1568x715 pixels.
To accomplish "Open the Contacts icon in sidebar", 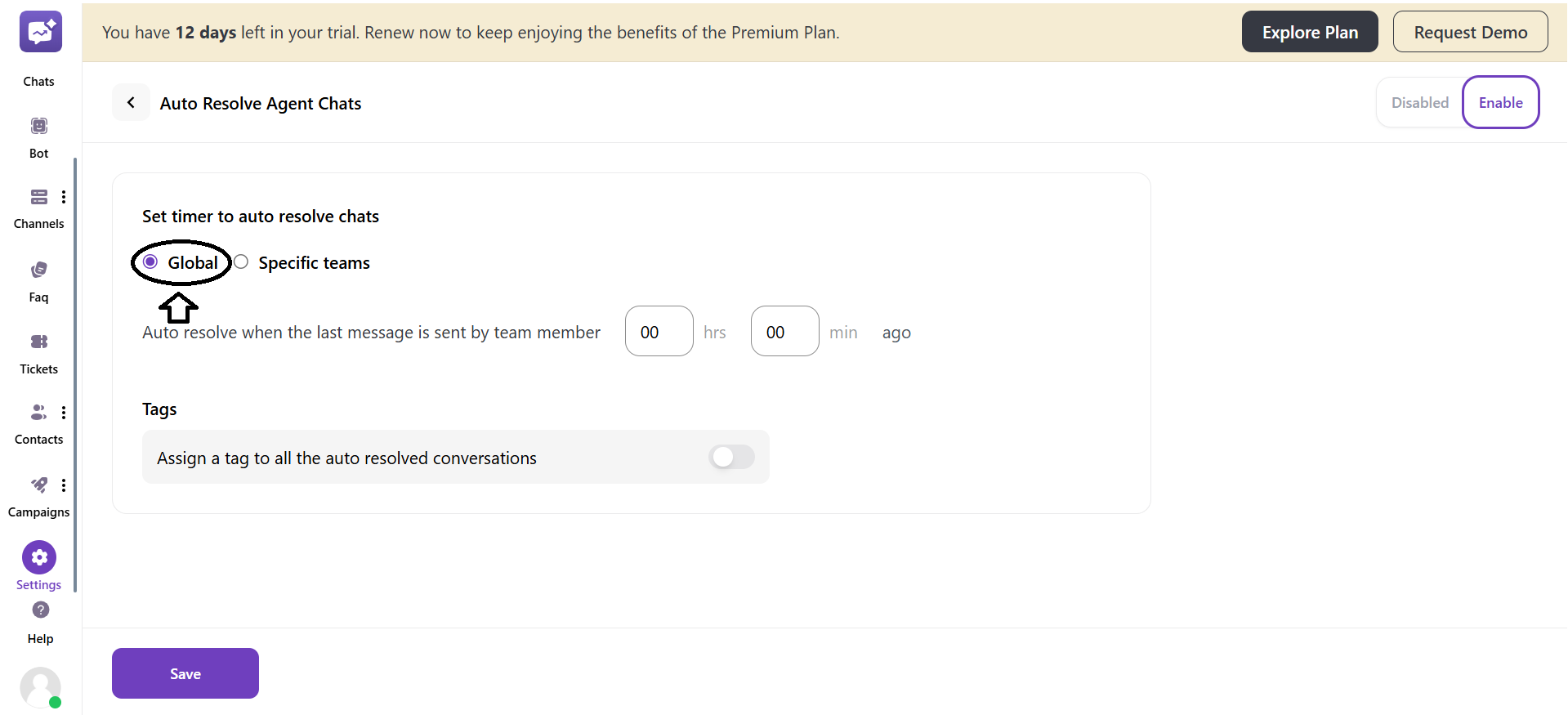I will pyautogui.click(x=38, y=412).
